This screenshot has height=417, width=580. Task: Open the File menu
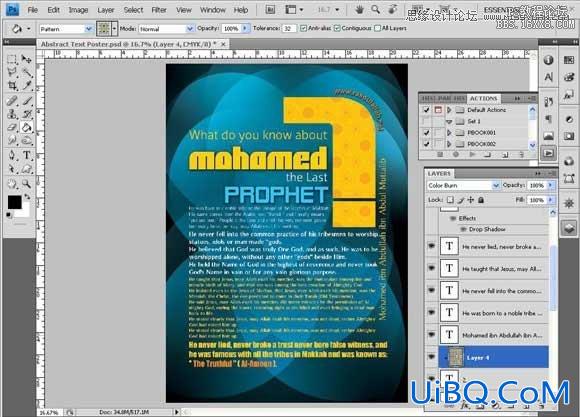point(33,10)
